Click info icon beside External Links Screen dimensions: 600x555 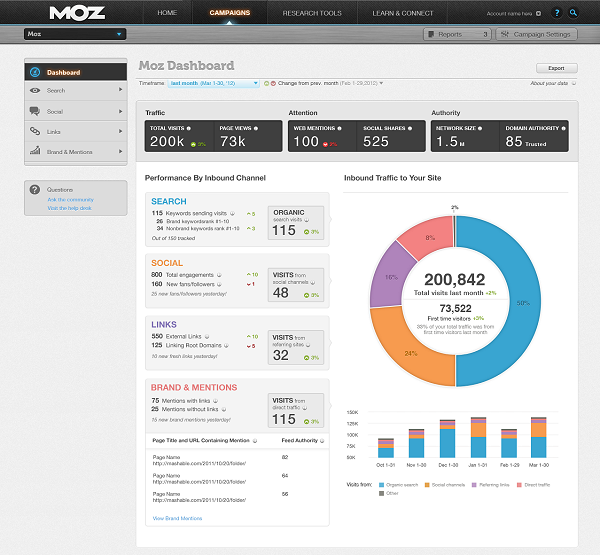coord(207,336)
